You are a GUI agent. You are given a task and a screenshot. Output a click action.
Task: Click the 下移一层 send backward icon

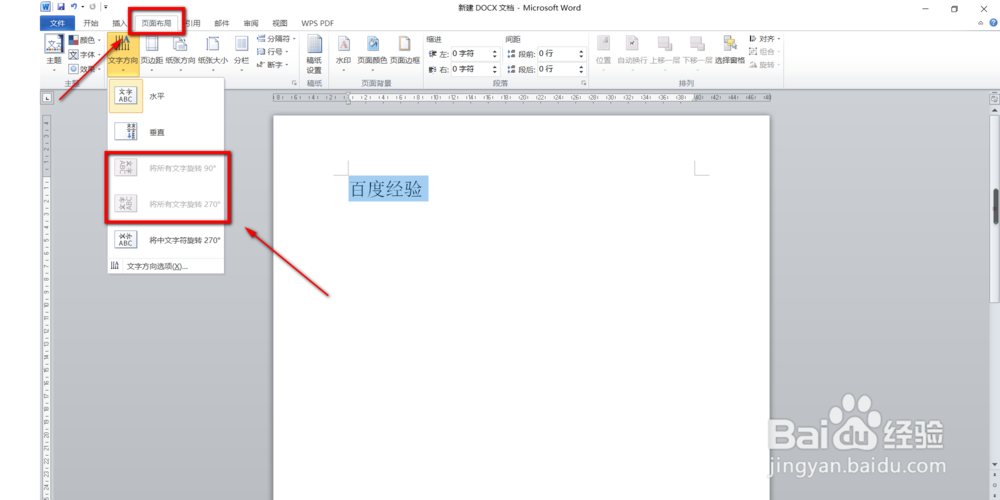pos(697,51)
